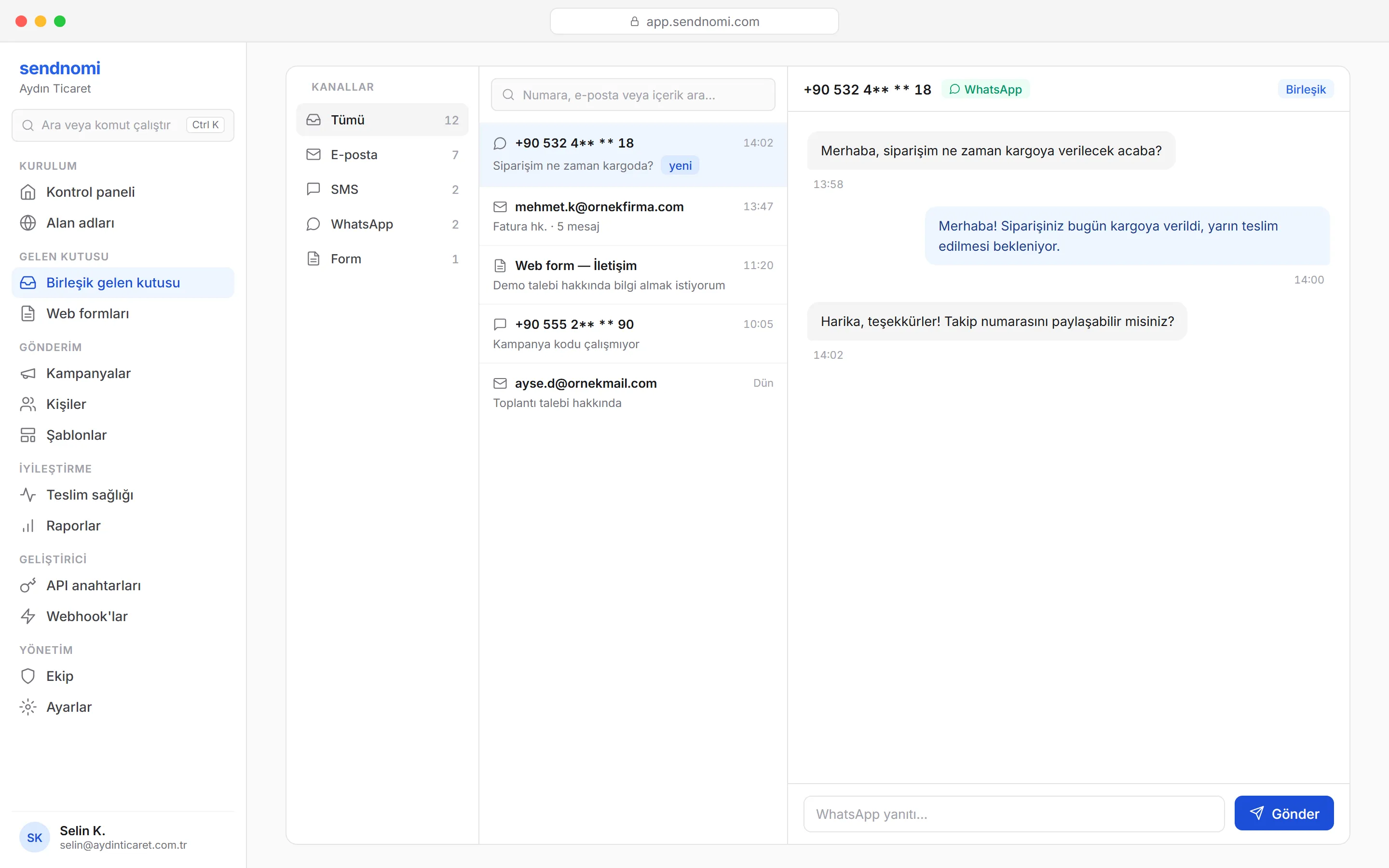
Task: Click form icon of Web form — İletişim
Action: [500, 266]
